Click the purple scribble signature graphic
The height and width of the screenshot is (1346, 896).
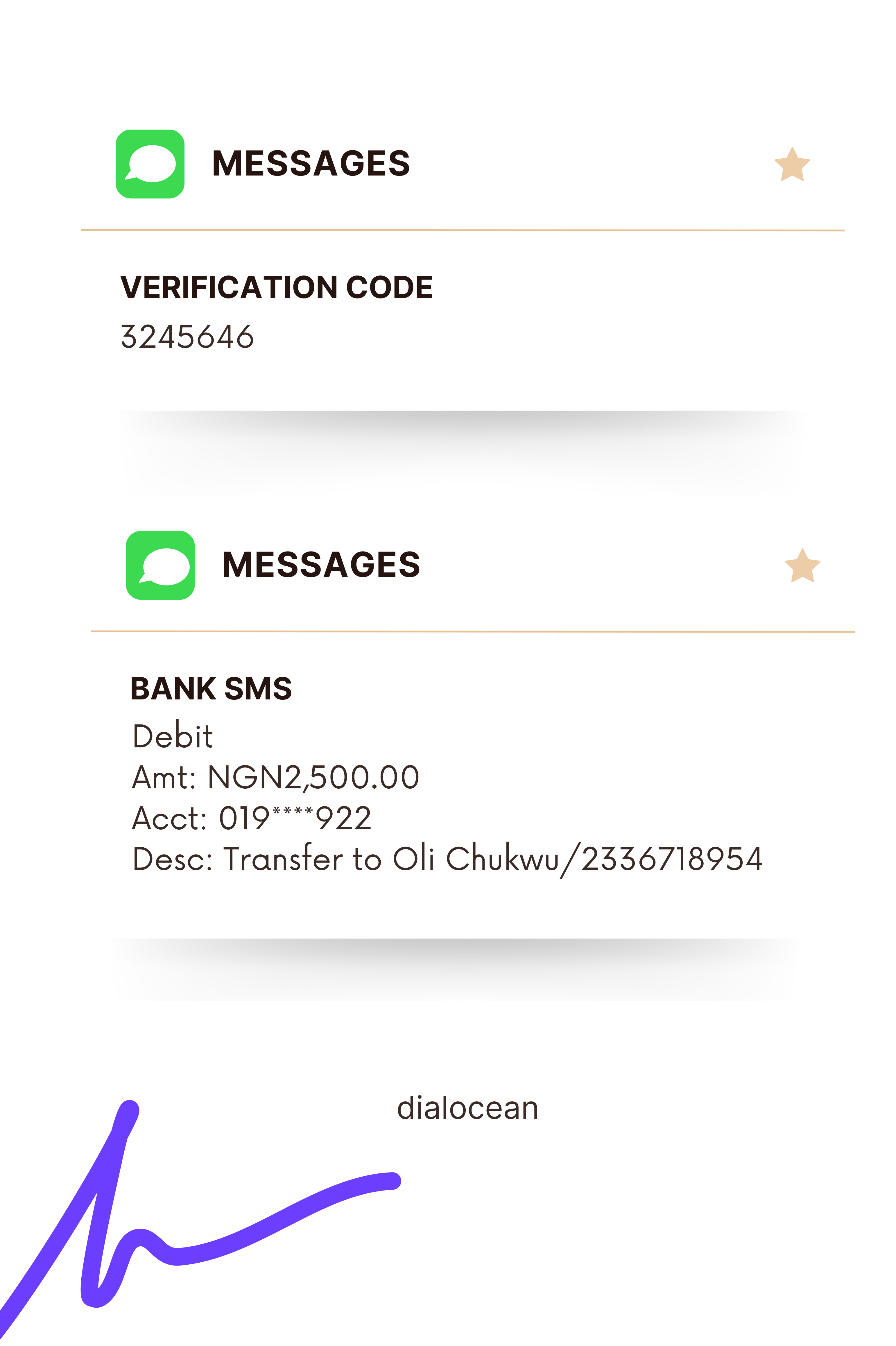(x=200, y=1217)
